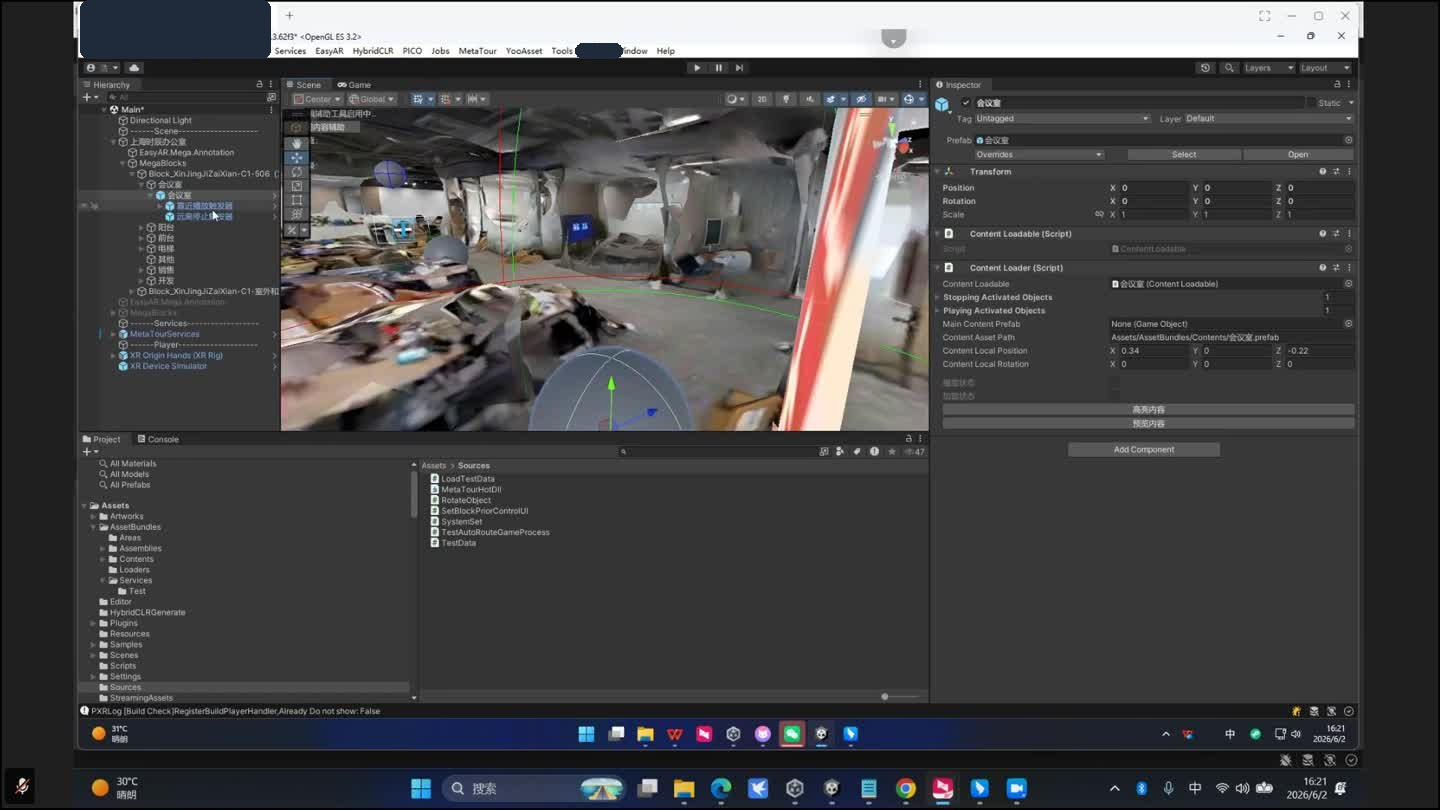Open the Help menu
The image size is (1440, 810).
[x=665, y=51]
